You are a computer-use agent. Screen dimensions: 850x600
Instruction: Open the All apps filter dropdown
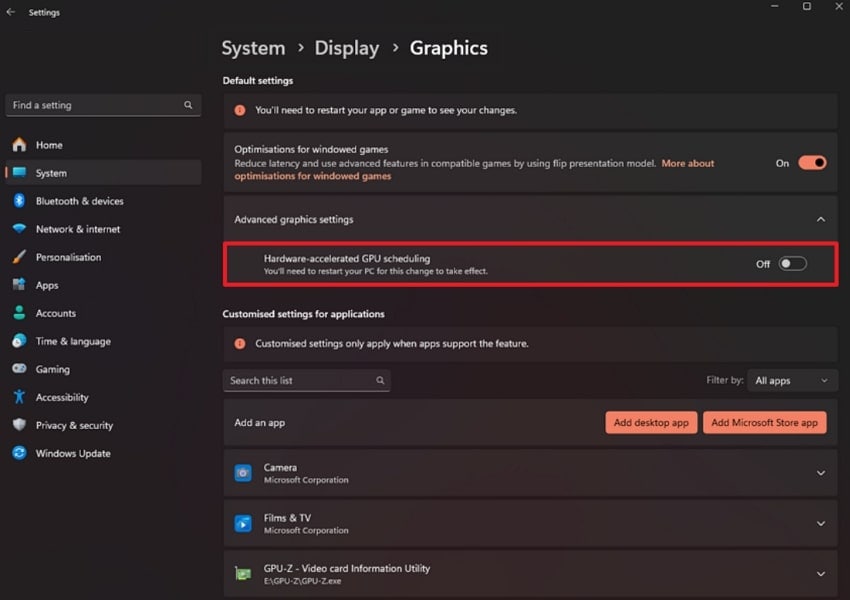point(792,380)
